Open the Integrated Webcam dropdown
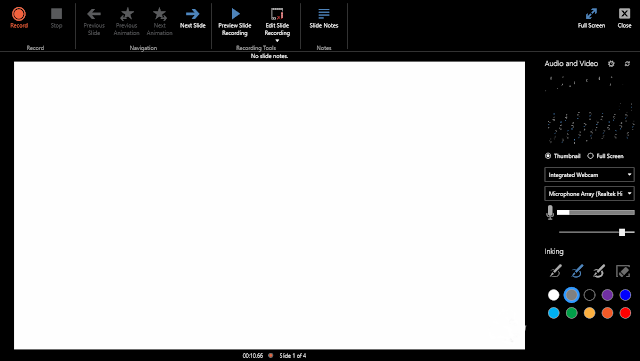This screenshot has height=361, width=640. pos(589,175)
